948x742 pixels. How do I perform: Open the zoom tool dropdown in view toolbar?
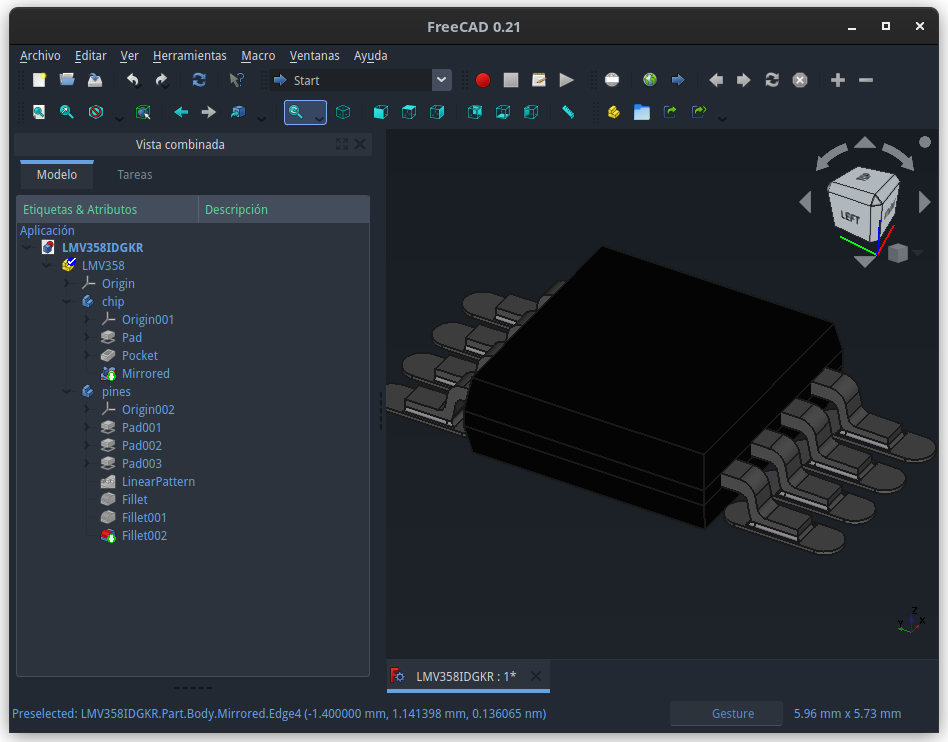coord(320,117)
